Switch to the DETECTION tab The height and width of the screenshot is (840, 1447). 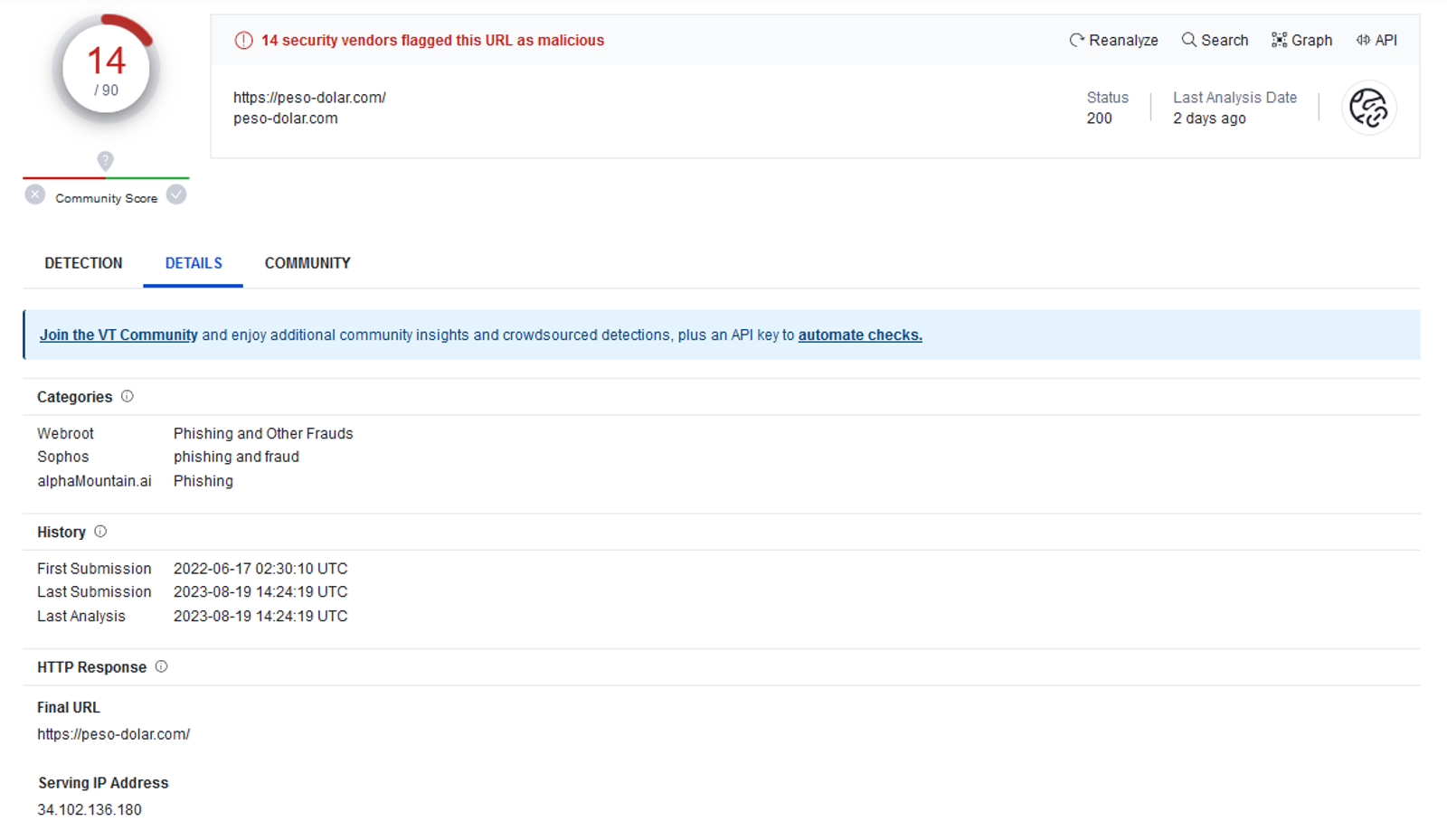(x=83, y=263)
